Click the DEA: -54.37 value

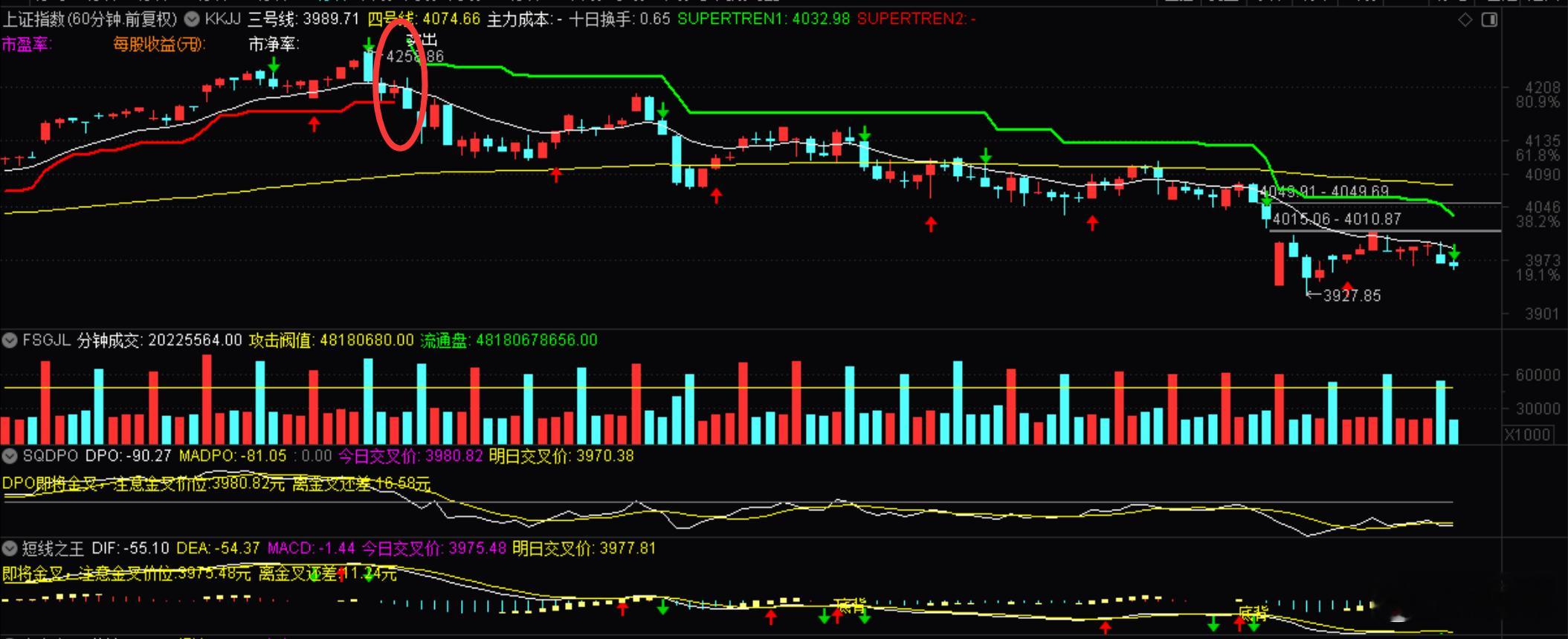click(x=218, y=548)
